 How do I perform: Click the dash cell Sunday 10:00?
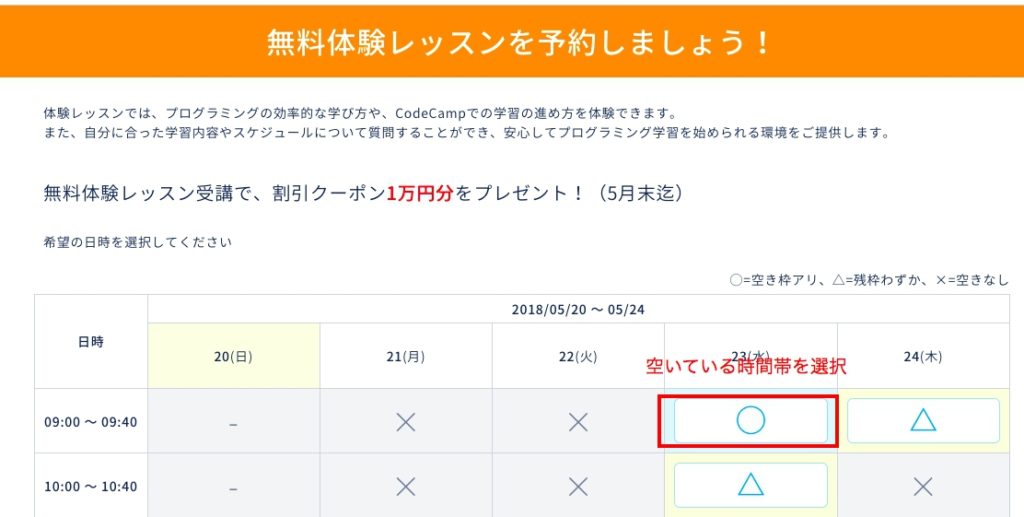(x=233, y=488)
